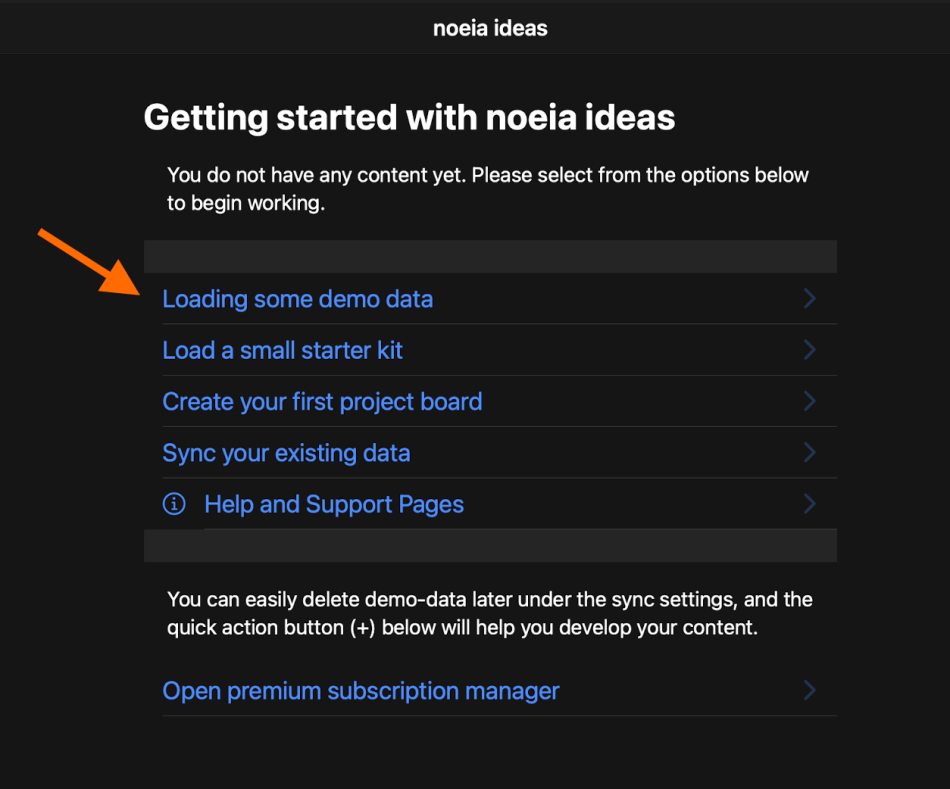Click chevron next to Sync your existing data
The height and width of the screenshot is (789, 950).
point(810,453)
